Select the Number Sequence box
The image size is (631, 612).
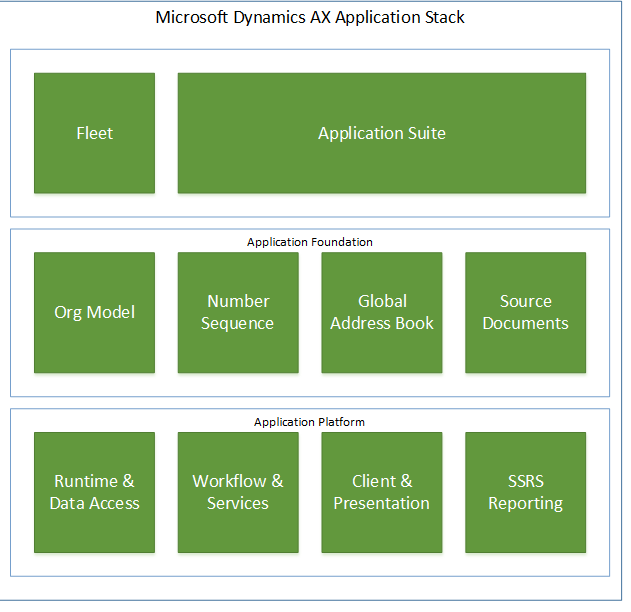point(238,313)
